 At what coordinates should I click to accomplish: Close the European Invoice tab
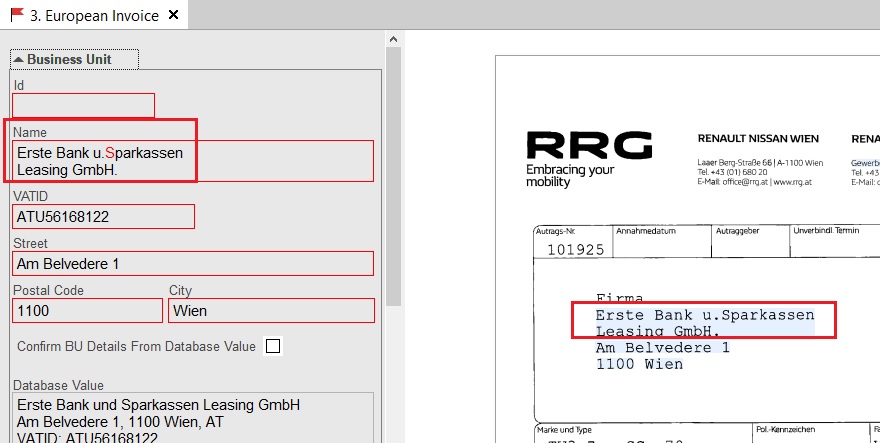pos(174,15)
